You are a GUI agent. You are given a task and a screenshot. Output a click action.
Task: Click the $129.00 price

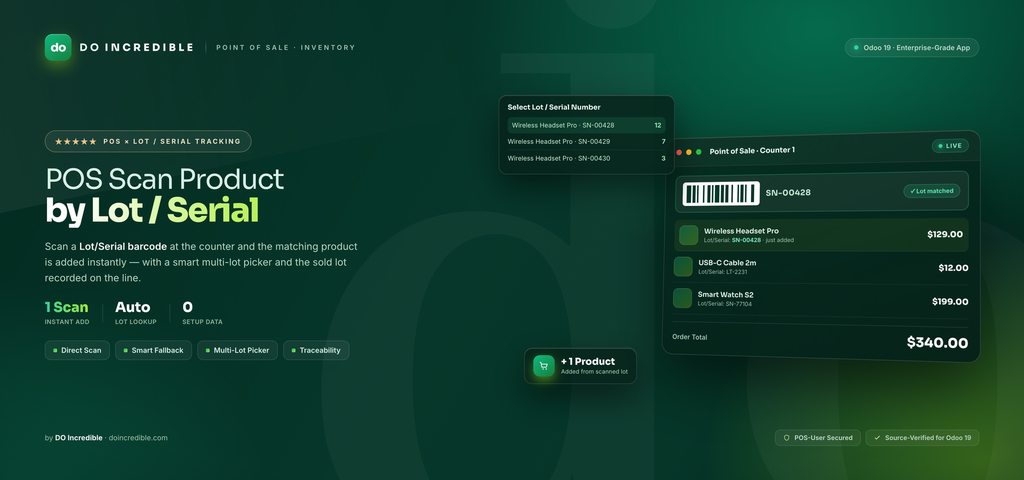coord(945,234)
